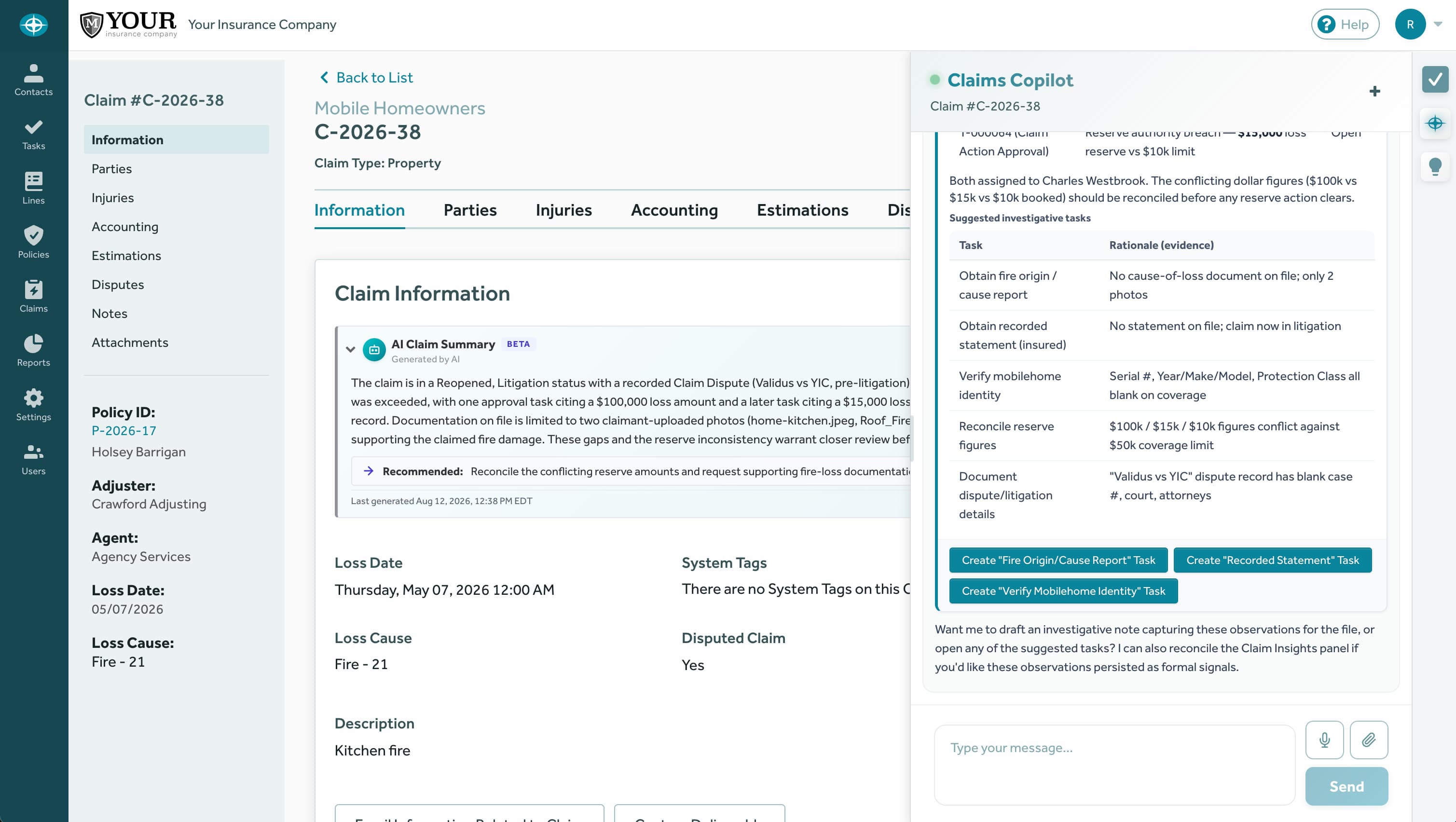
Task: Click the Claims Copilot green status dot
Action: pos(935,79)
